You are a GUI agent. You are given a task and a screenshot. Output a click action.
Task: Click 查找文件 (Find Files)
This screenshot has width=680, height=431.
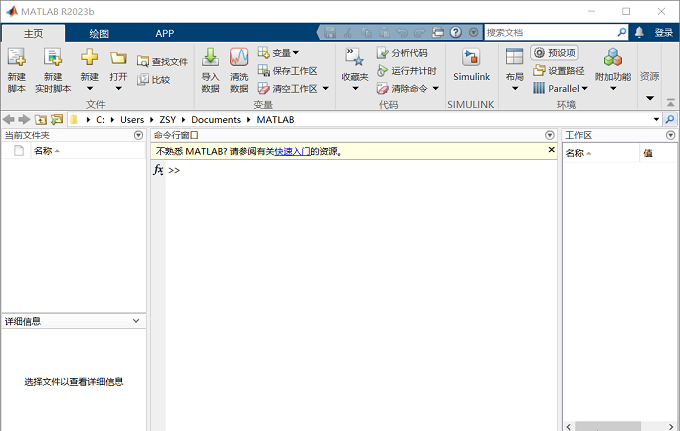tap(162, 62)
